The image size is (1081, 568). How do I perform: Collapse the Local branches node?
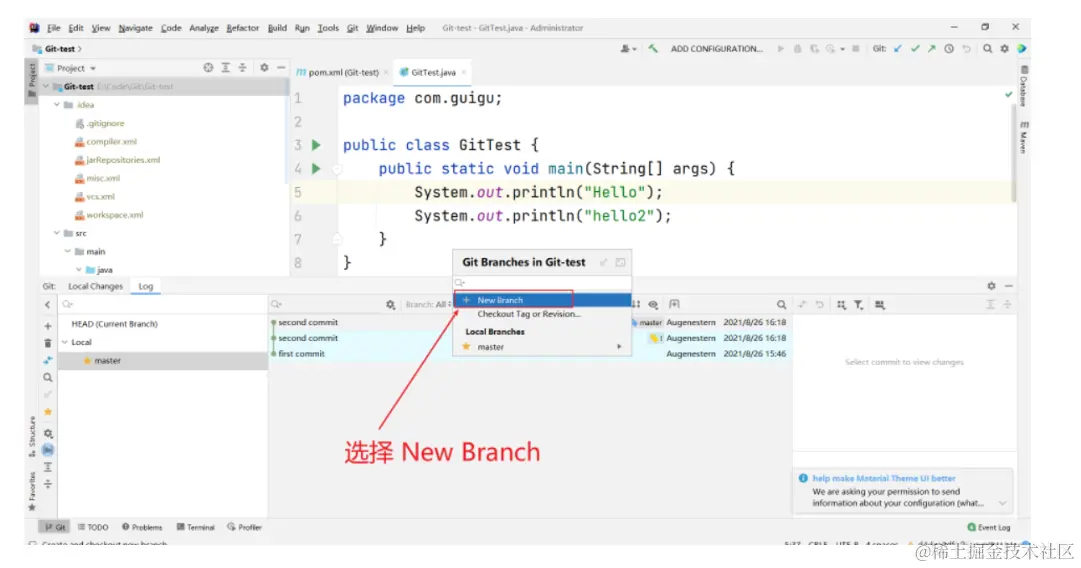coord(65,343)
